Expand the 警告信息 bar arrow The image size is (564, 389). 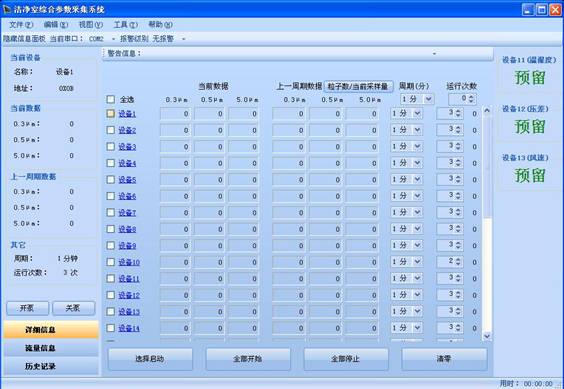(434, 54)
